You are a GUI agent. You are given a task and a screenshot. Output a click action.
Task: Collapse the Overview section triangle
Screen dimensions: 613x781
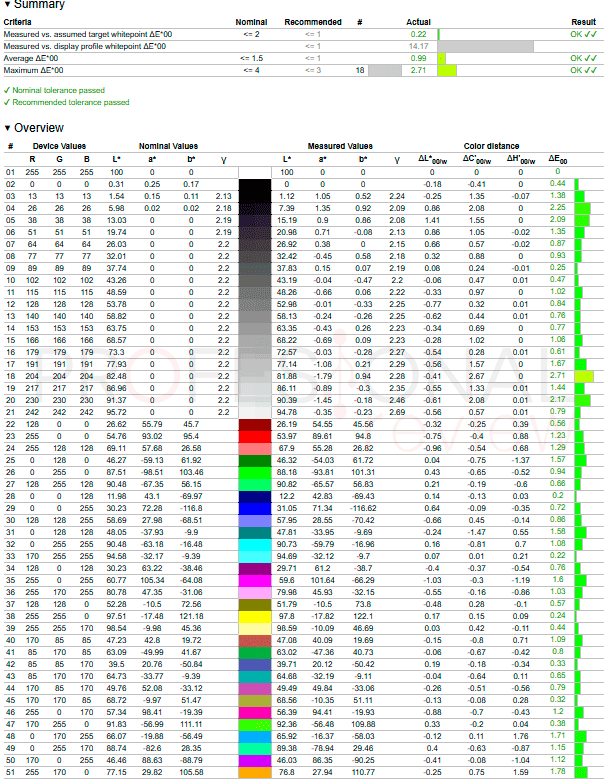(7, 128)
